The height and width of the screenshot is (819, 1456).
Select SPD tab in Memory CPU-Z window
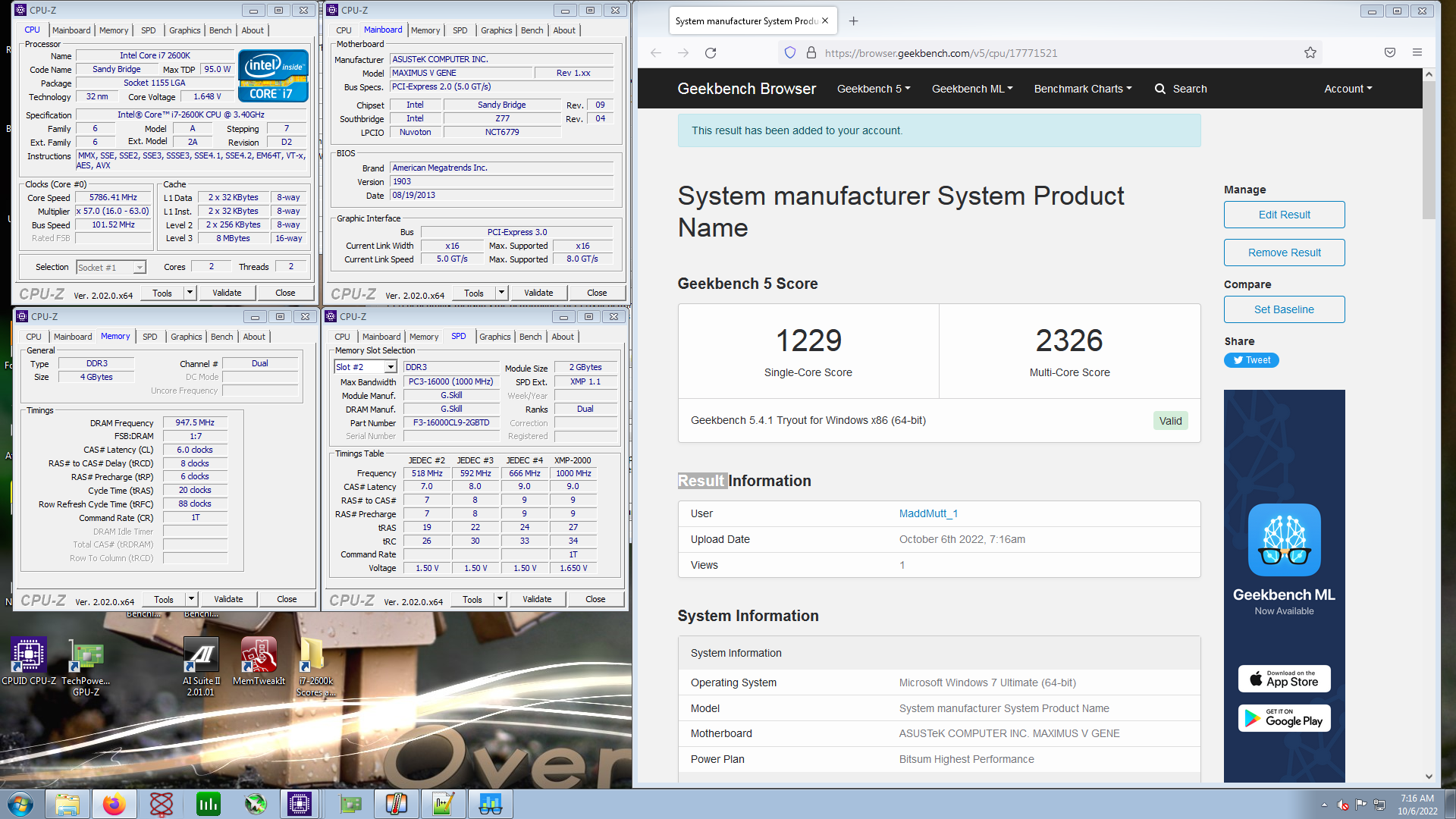tap(150, 337)
